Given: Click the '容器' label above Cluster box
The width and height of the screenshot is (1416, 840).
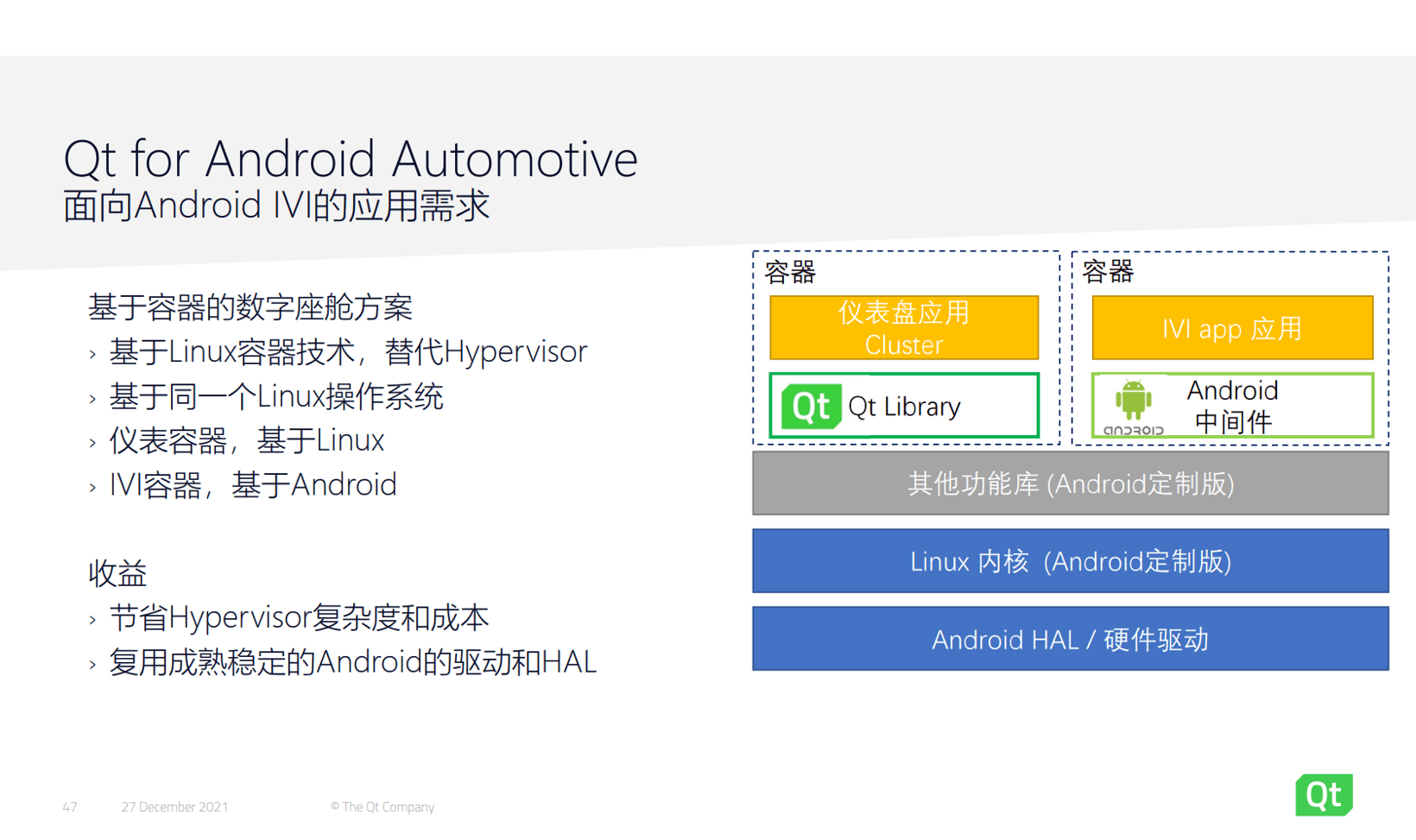Looking at the screenshot, I should (x=790, y=272).
